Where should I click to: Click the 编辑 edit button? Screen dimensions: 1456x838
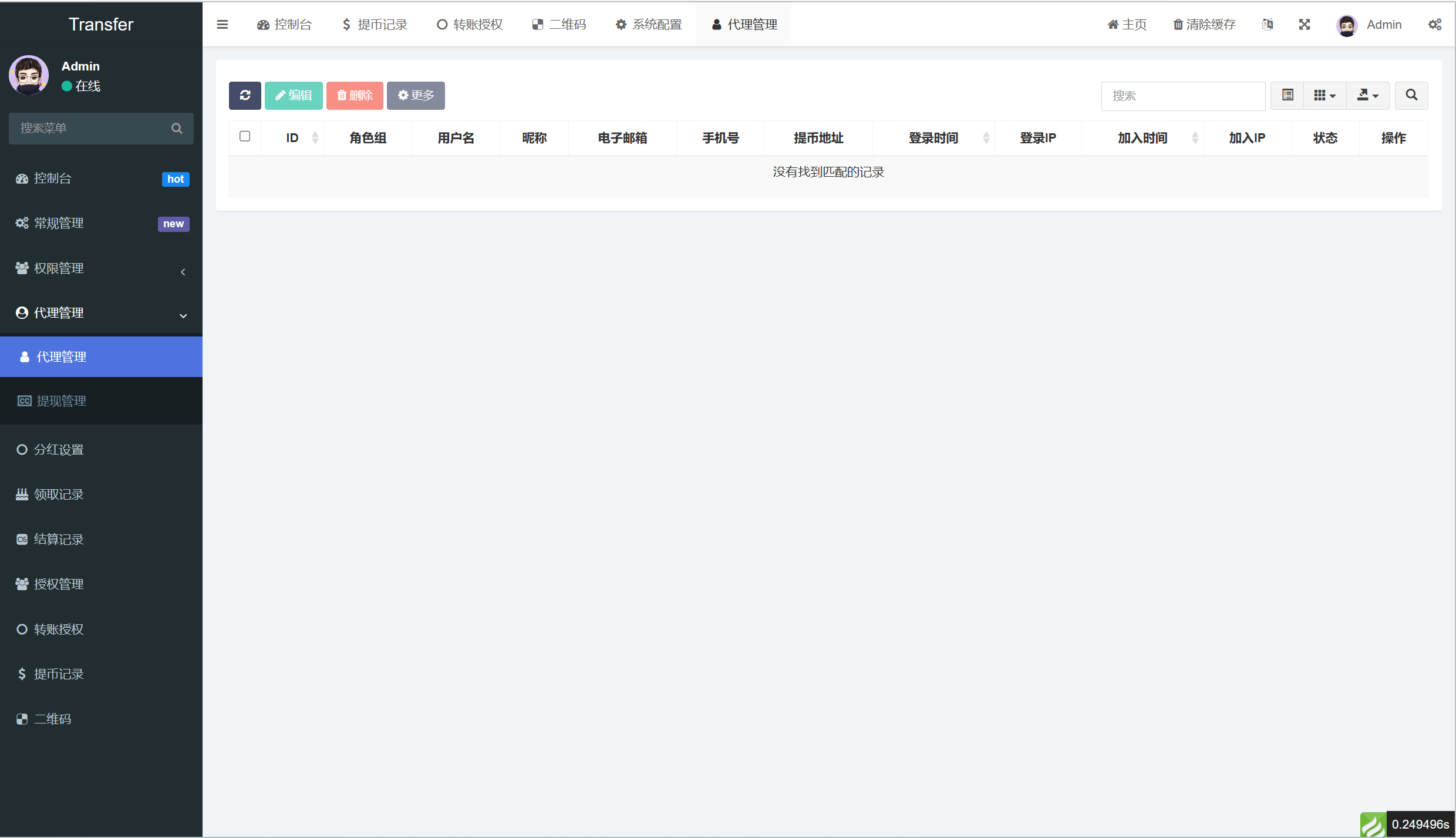click(x=294, y=95)
